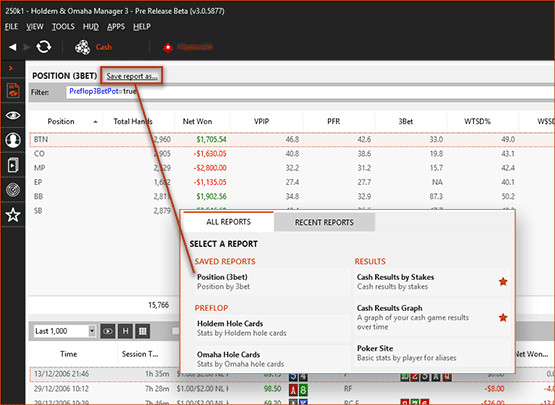Screen dimensions: 555x405
Task: Toggle favorite star for Cash Results Graph
Action: coord(503,318)
